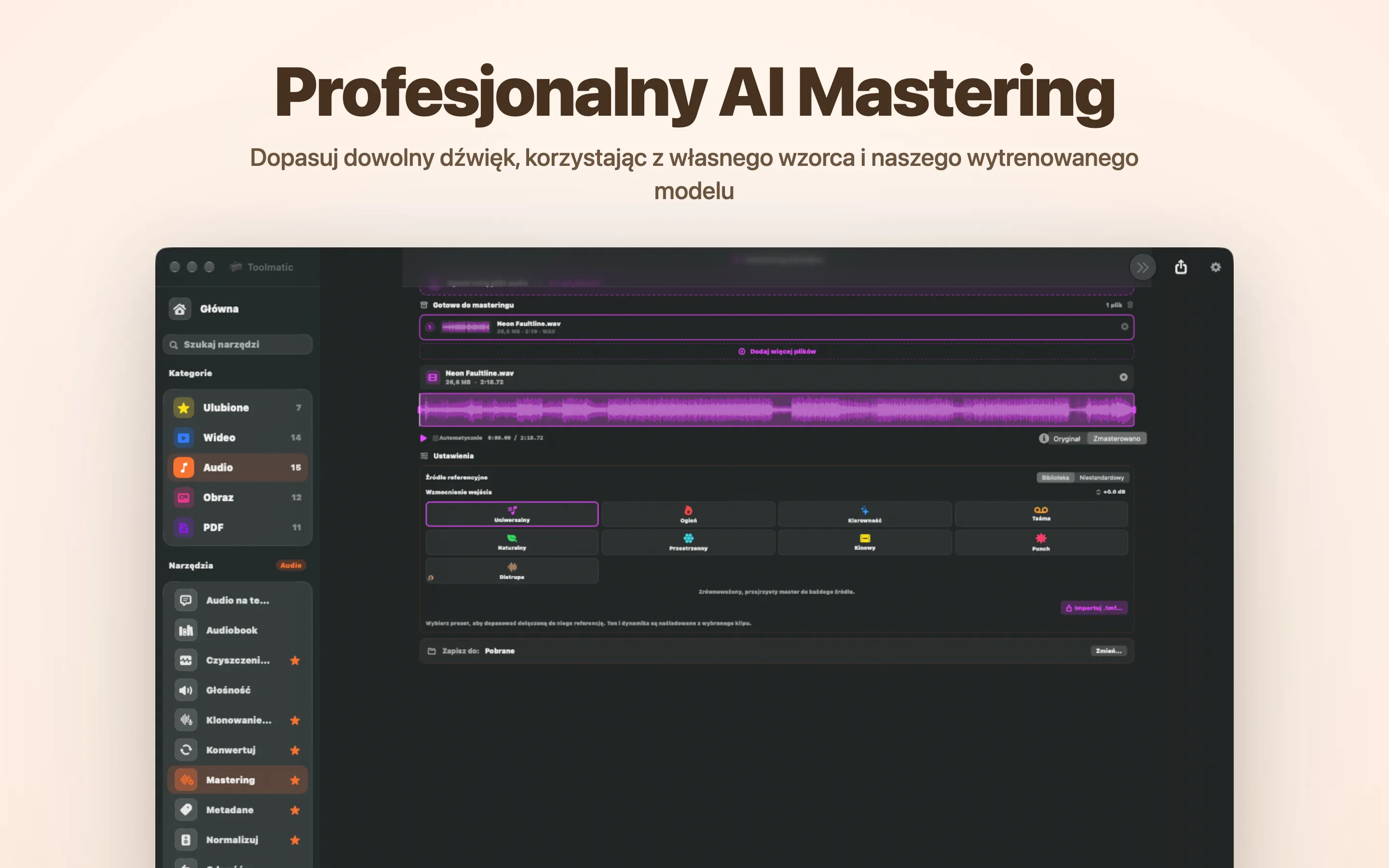
Task: Click the Szukaj narzędzi search field
Action: (238, 344)
